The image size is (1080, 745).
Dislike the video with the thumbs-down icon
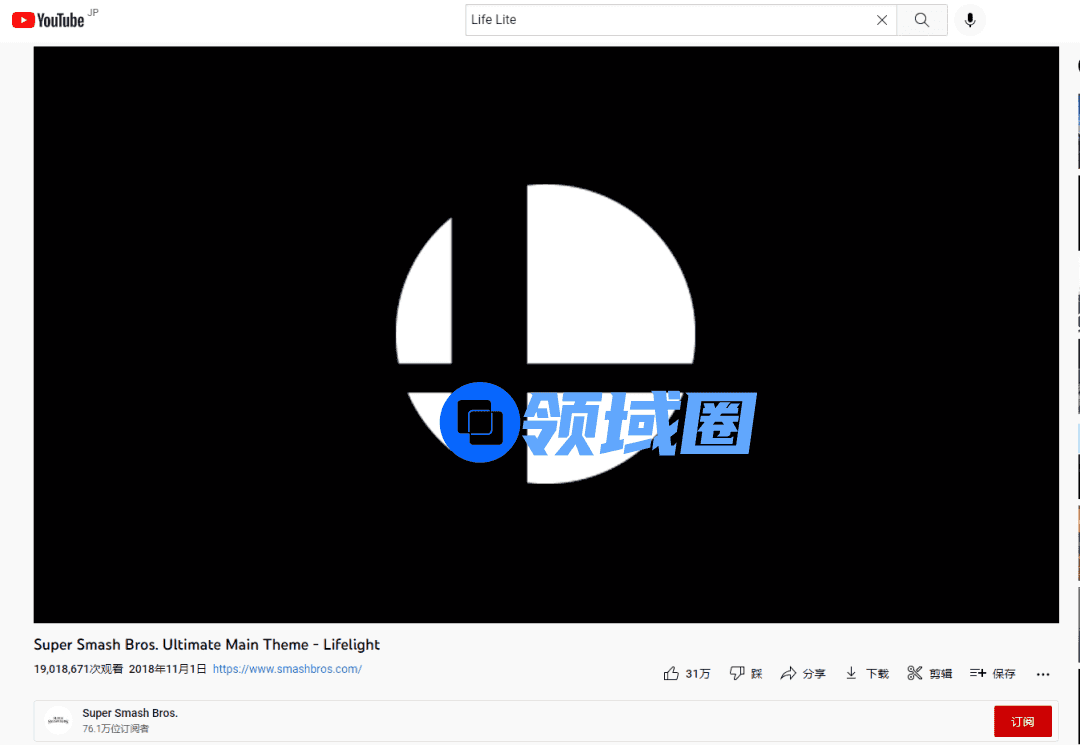click(737, 674)
